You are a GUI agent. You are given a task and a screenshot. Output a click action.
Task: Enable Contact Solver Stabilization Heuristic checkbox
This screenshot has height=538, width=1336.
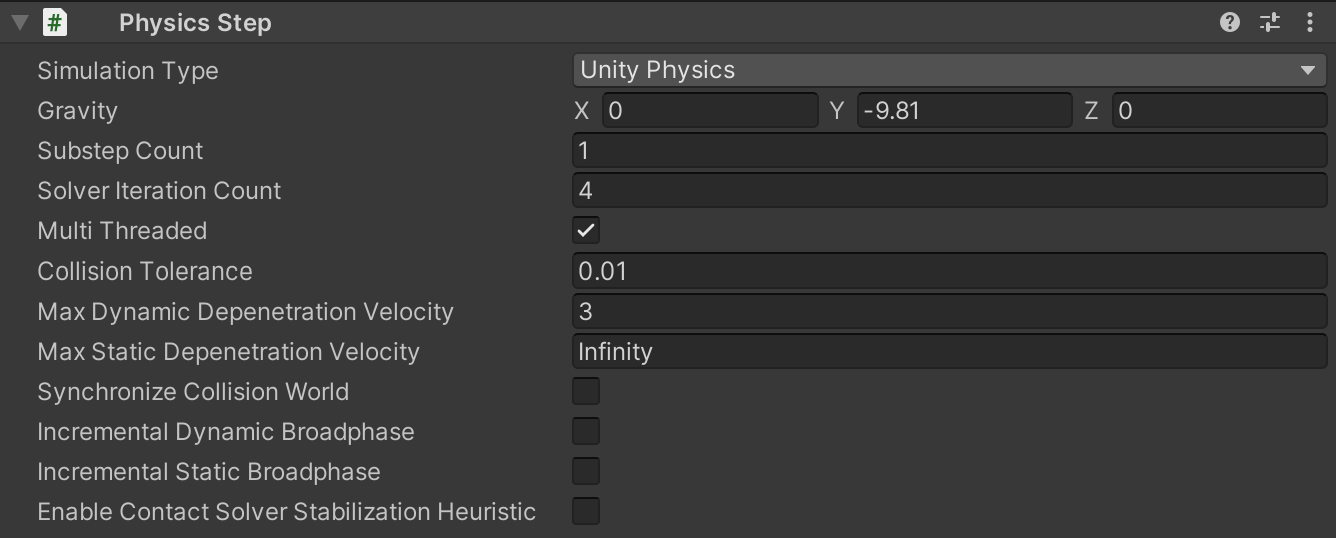coord(586,511)
